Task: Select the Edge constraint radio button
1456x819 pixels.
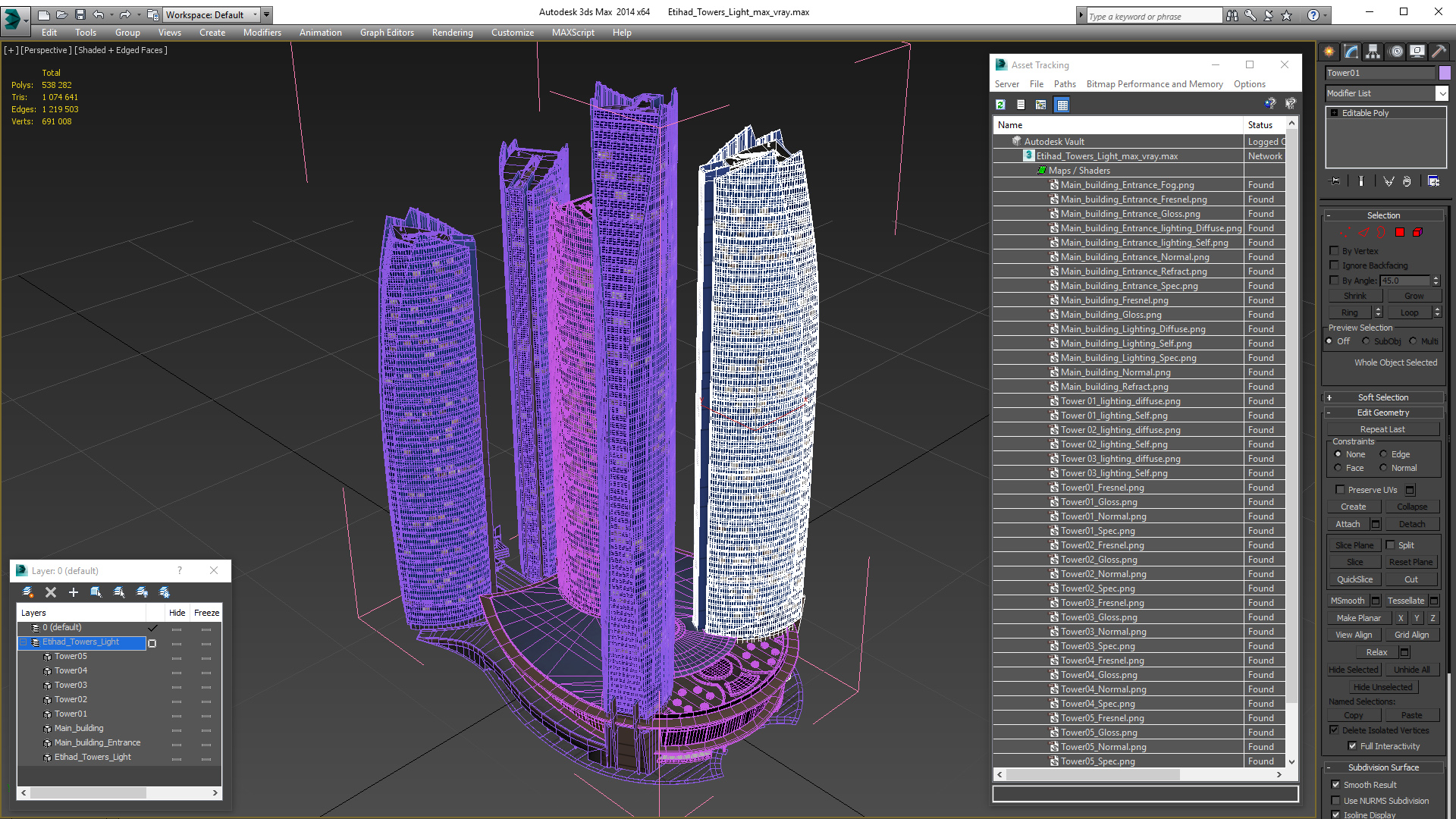Action: click(x=1383, y=454)
